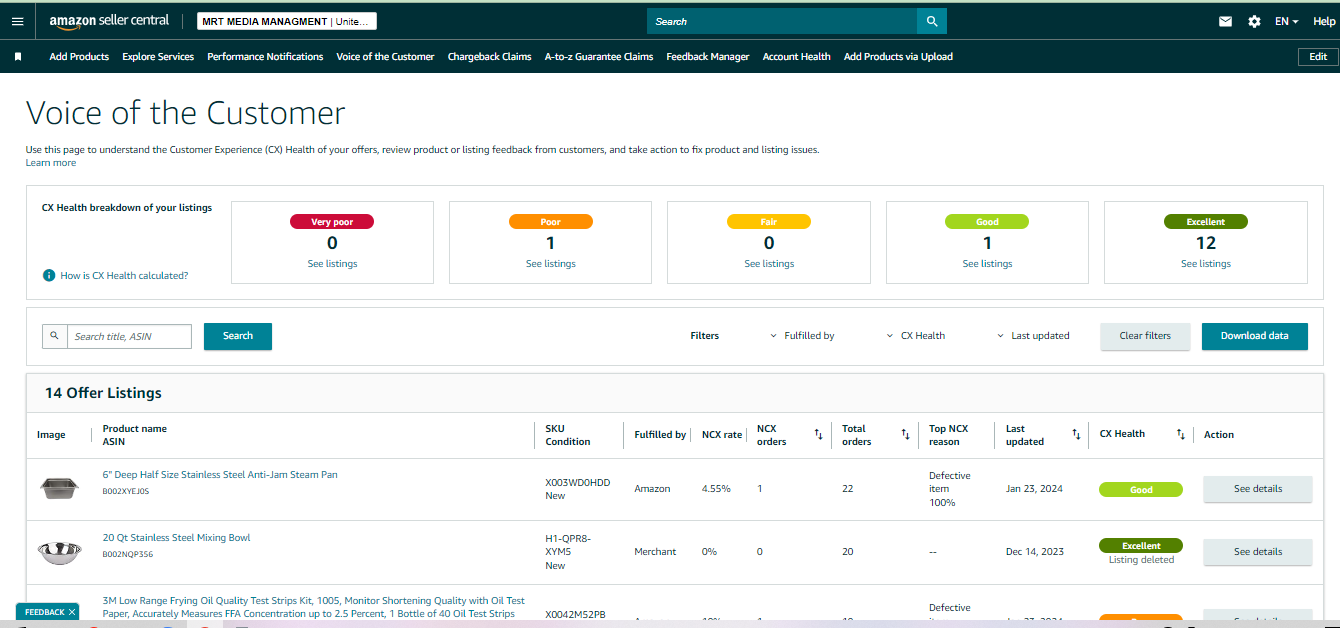See listings under Fair
The width and height of the screenshot is (1340, 628).
point(769,264)
